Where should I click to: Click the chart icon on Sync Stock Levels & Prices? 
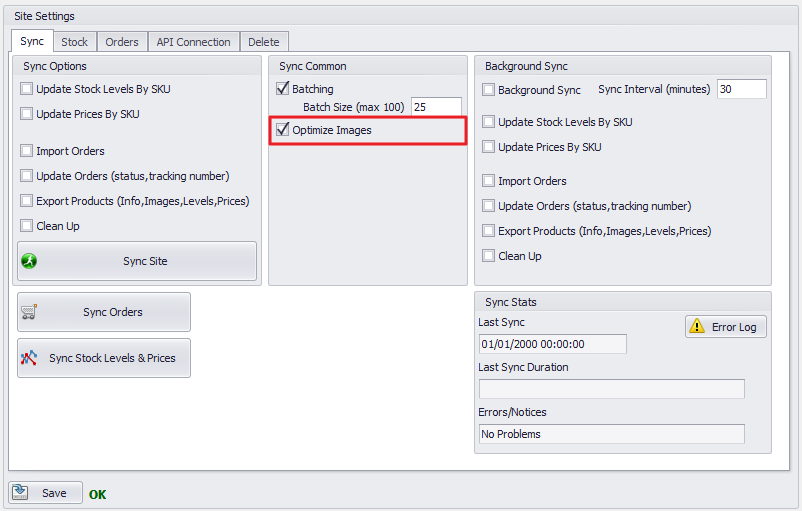point(29,358)
